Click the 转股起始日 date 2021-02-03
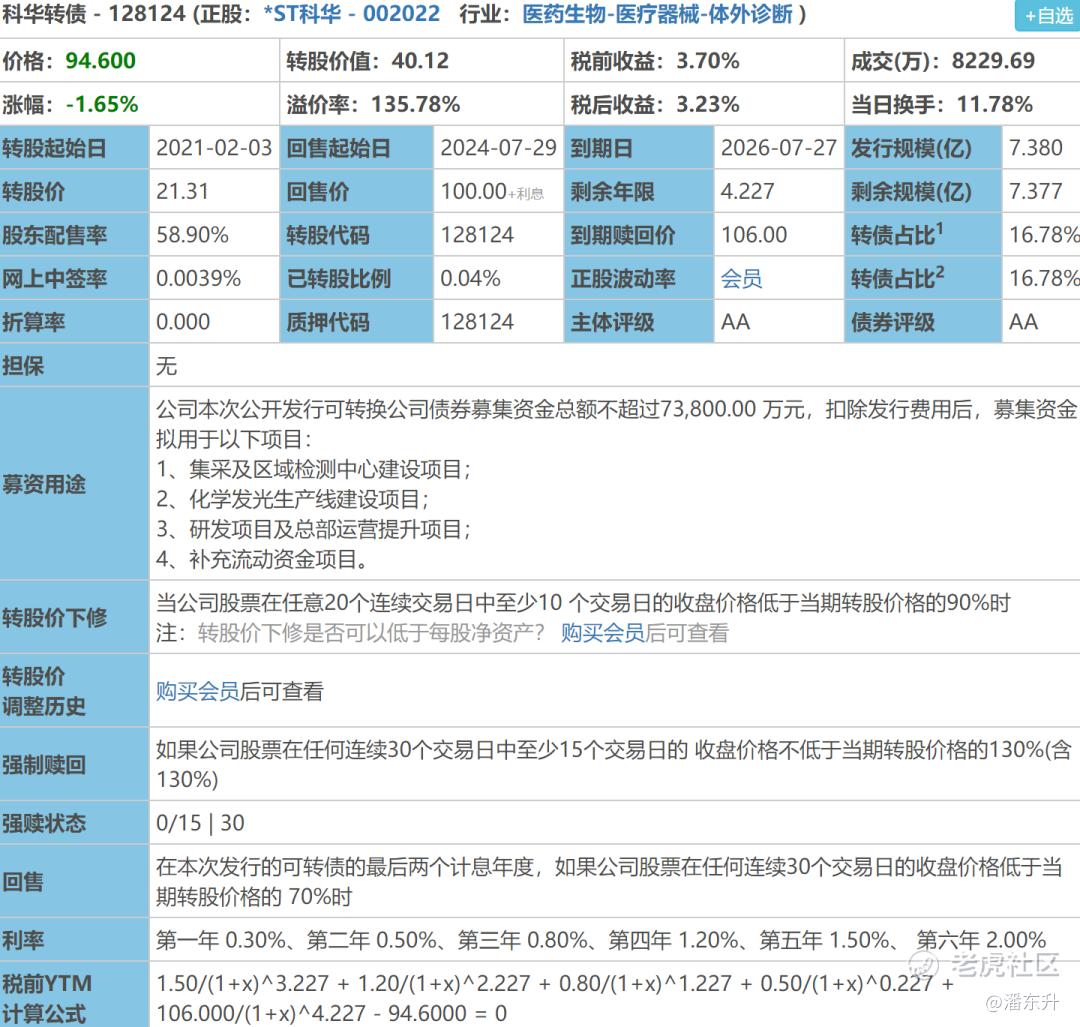The image size is (1080, 1027). click(x=214, y=147)
